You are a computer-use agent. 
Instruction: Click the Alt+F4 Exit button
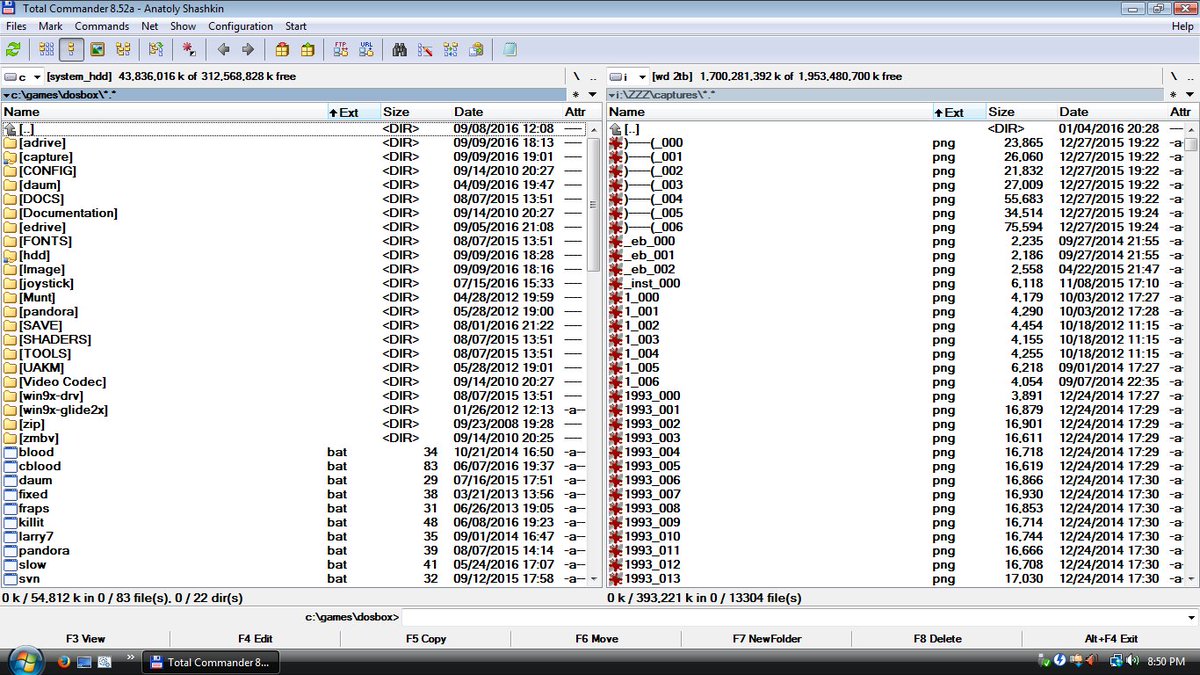click(x=1111, y=638)
